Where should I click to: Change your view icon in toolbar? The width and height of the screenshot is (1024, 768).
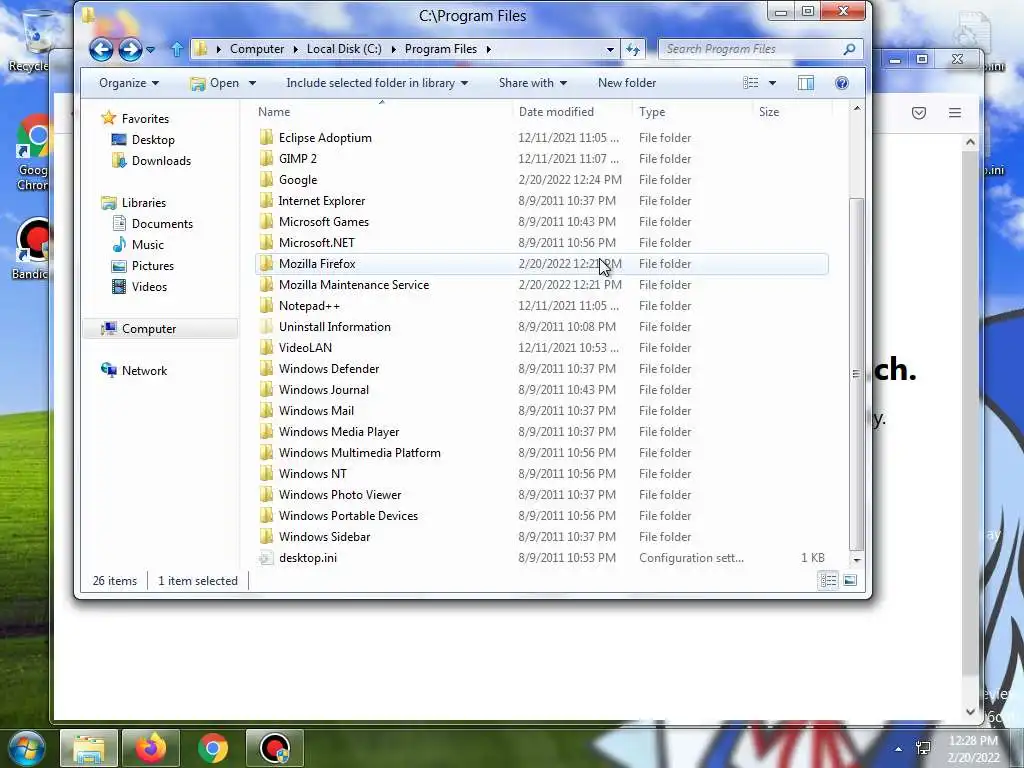[x=751, y=83]
